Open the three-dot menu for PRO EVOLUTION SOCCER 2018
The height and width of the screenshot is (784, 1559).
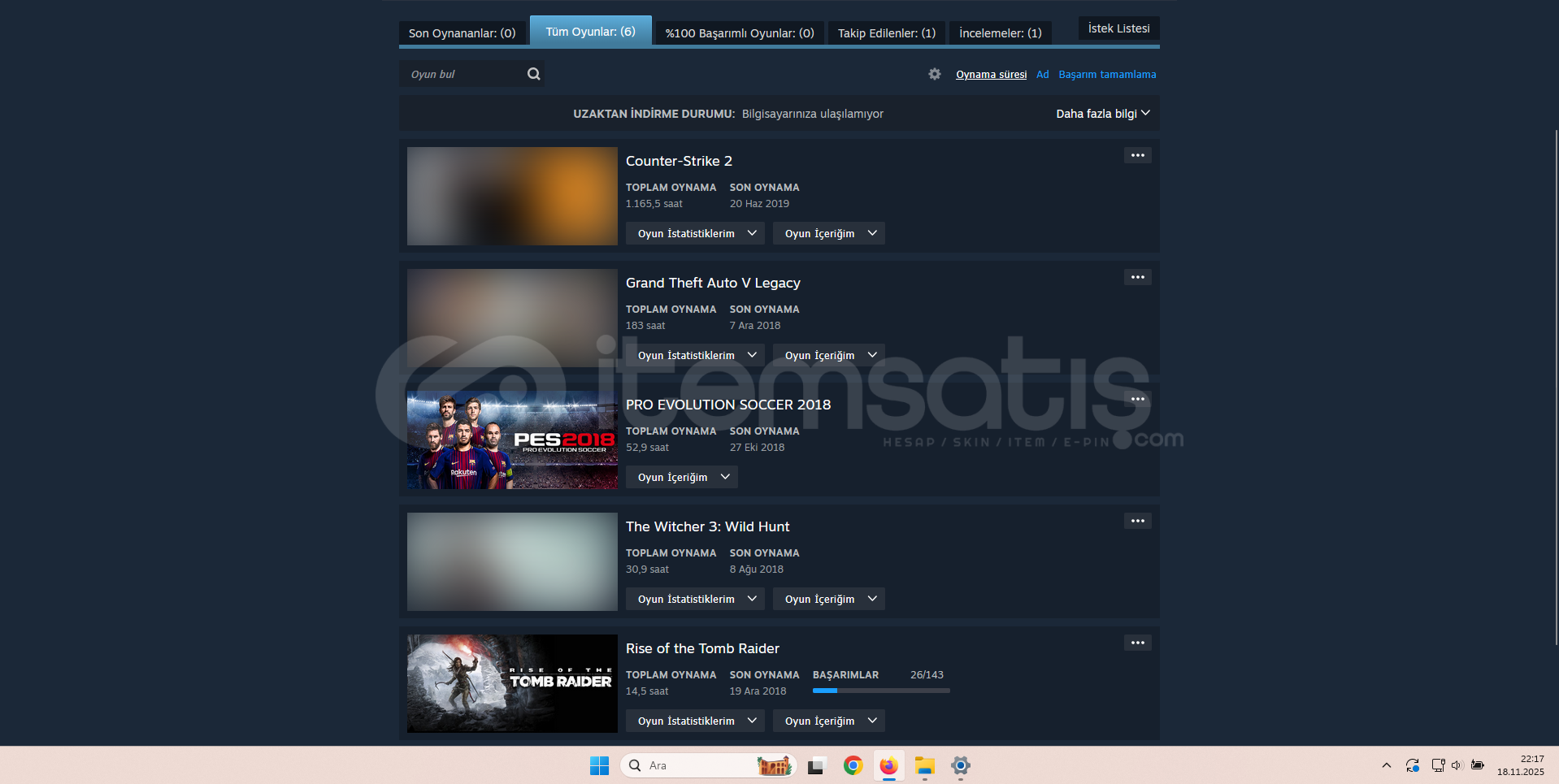point(1138,399)
